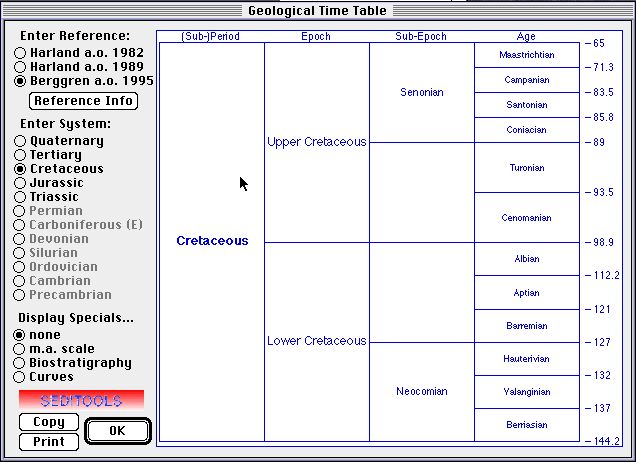This screenshot has height=462, width=636.
Task: Print the geological time table
Action: [x=49, y=441]
